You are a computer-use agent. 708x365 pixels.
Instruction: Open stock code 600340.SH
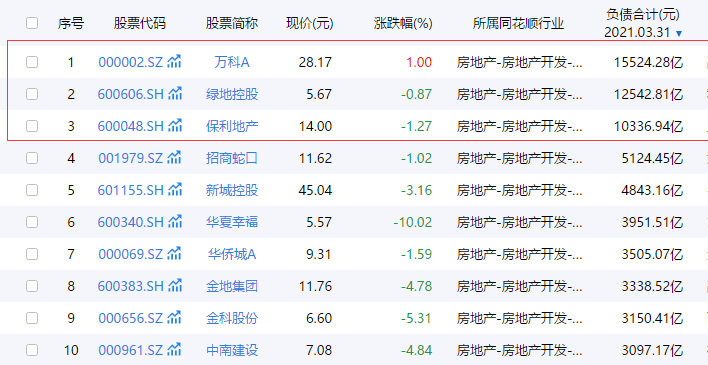[130, 222]
